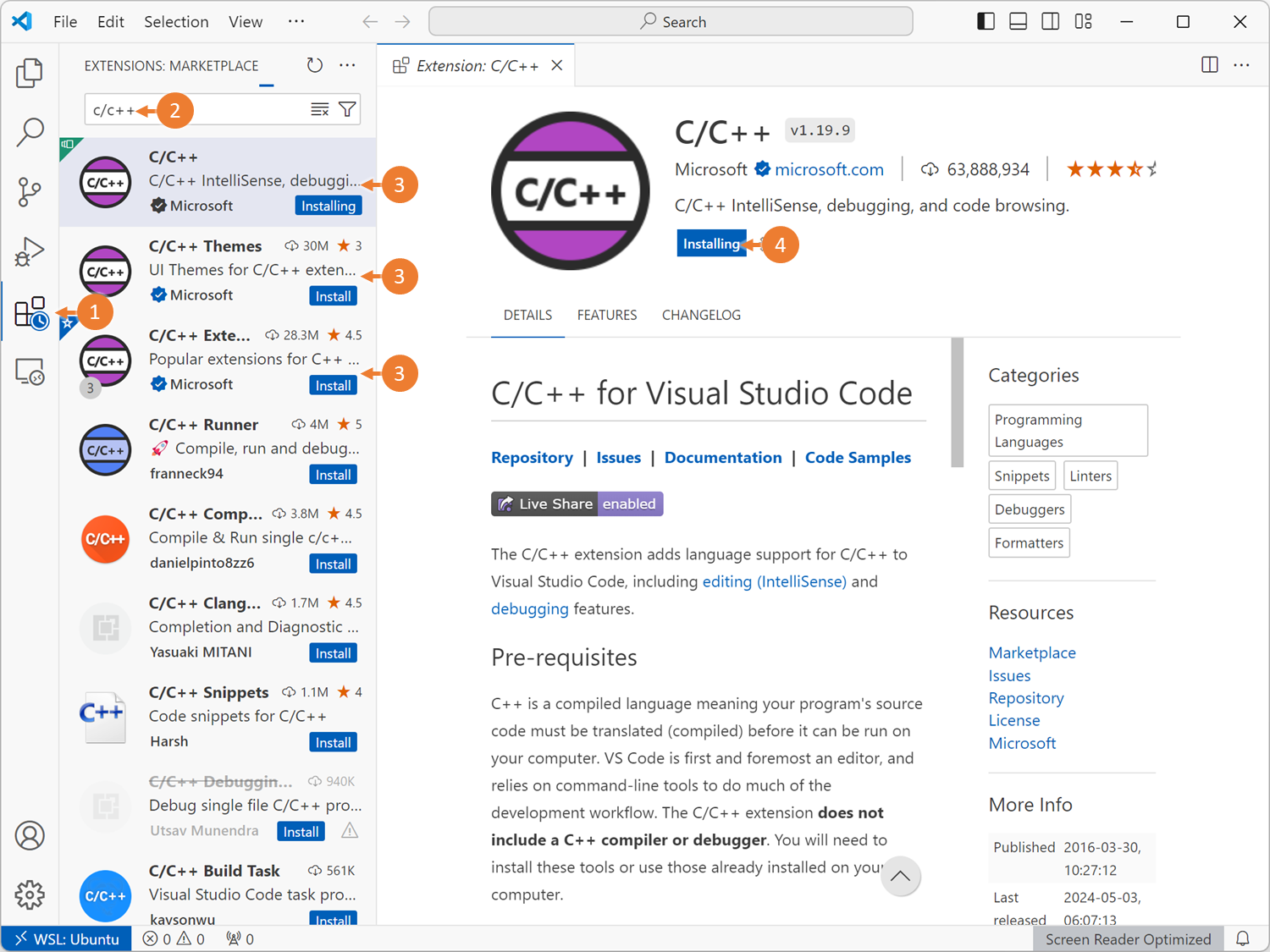Switch to the CHANGELOG tab
Screen dimensions: 1270x952
tap(701, 315)
